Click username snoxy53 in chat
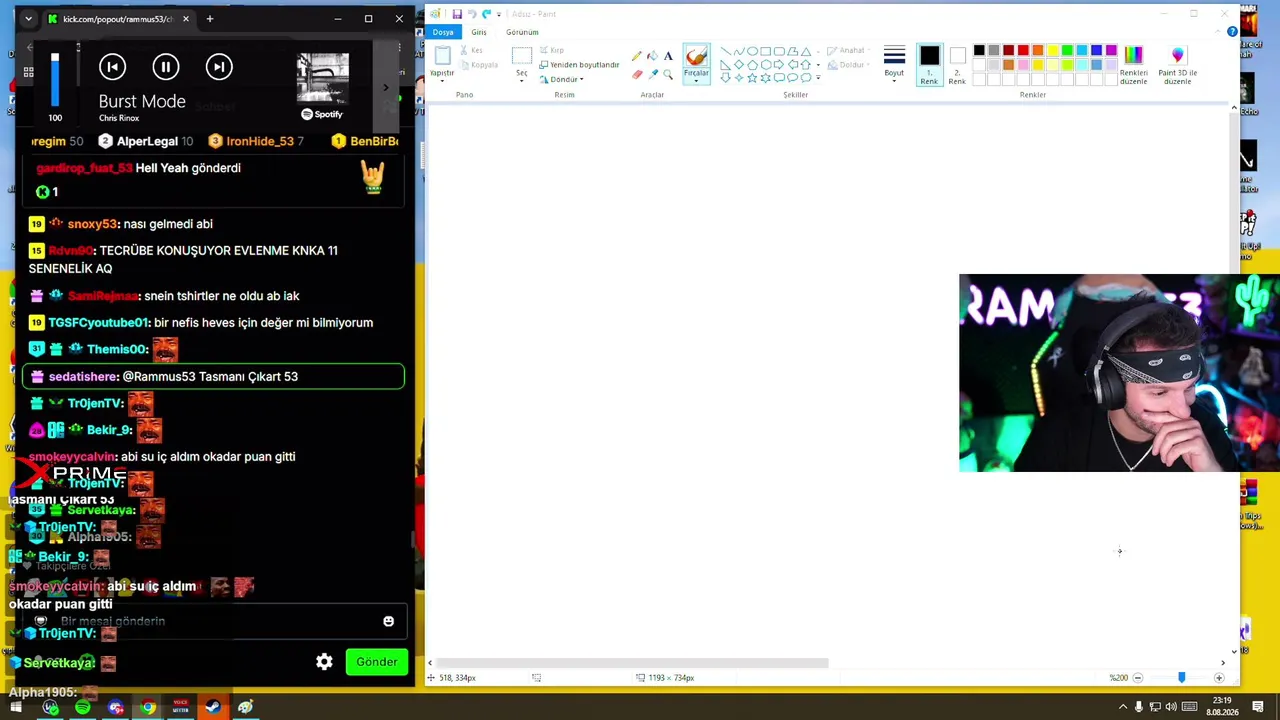Viewport: 1280px width, 720px height. (x=92, y=224)
